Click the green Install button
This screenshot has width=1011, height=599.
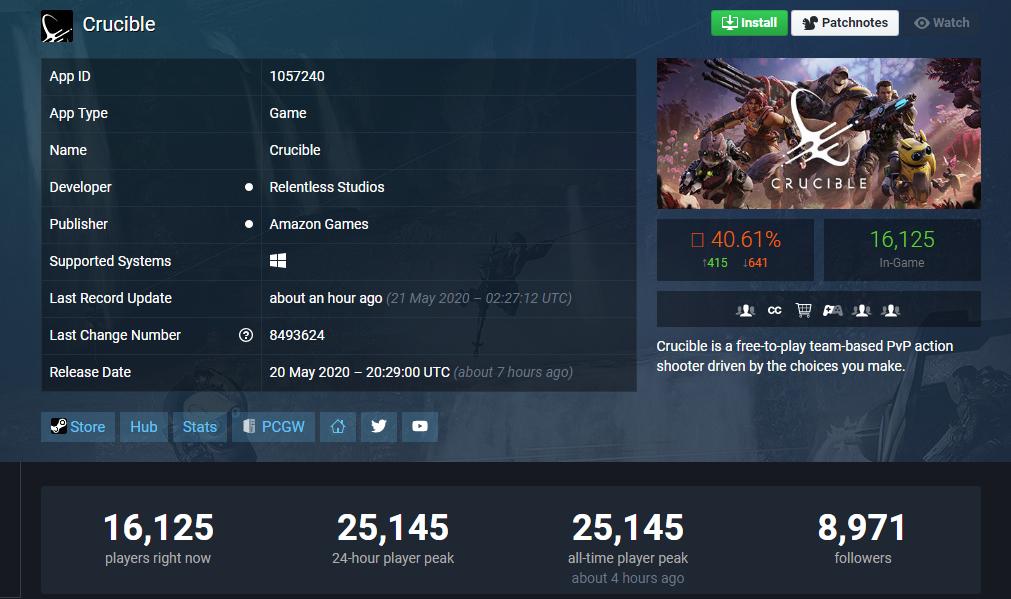click(x=748, y=22)
